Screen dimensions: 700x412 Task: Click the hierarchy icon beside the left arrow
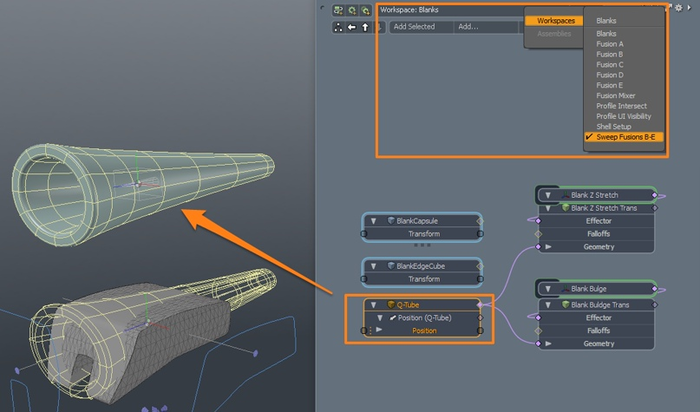[x=338, y=27]
